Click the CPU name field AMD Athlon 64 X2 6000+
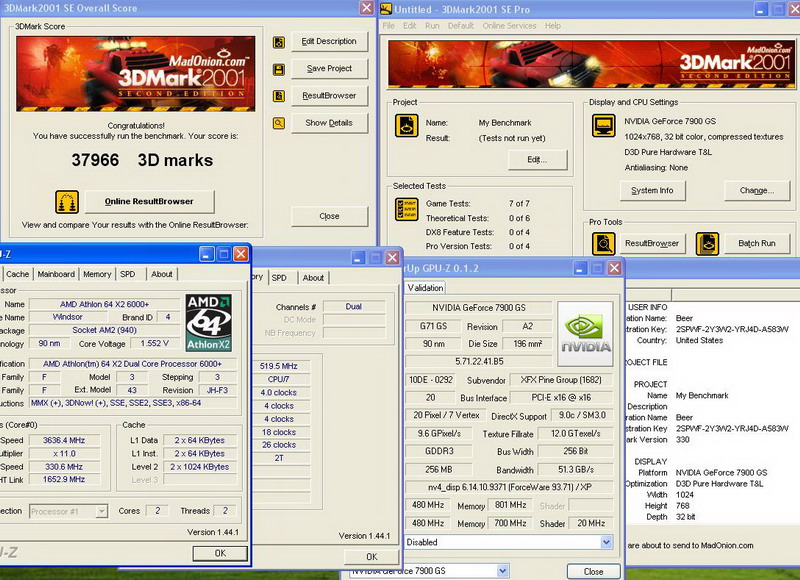This screenshot has height=580, width=800. 105,304
